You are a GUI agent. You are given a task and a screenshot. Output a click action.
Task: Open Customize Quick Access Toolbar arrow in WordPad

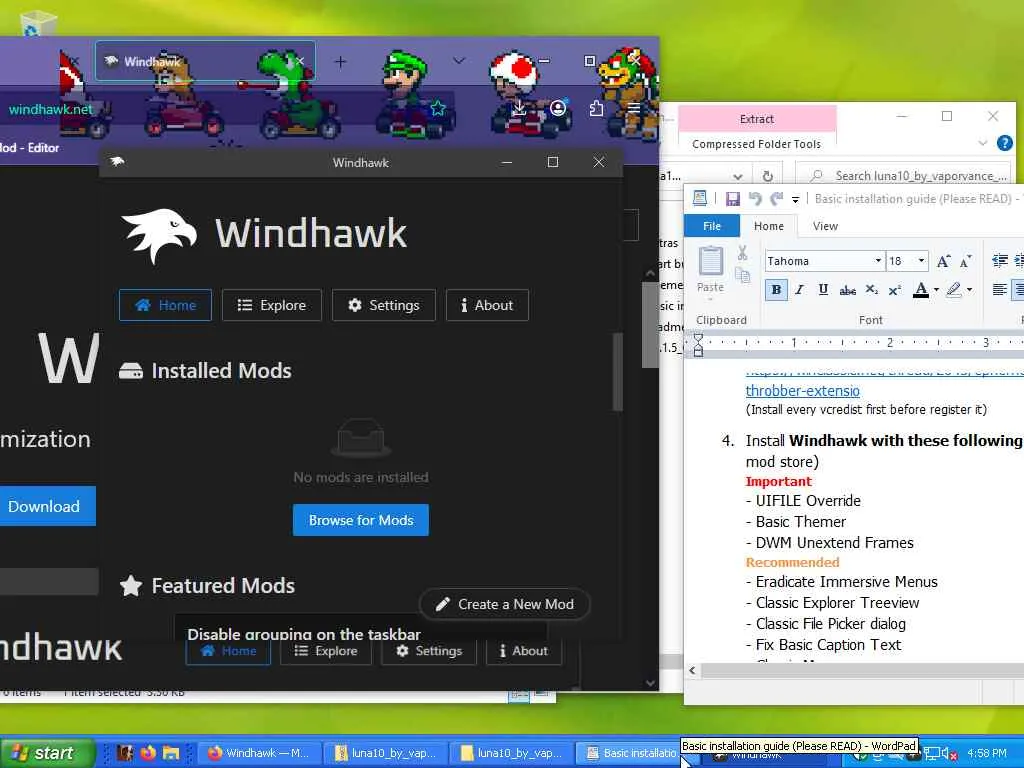(795, 200)
